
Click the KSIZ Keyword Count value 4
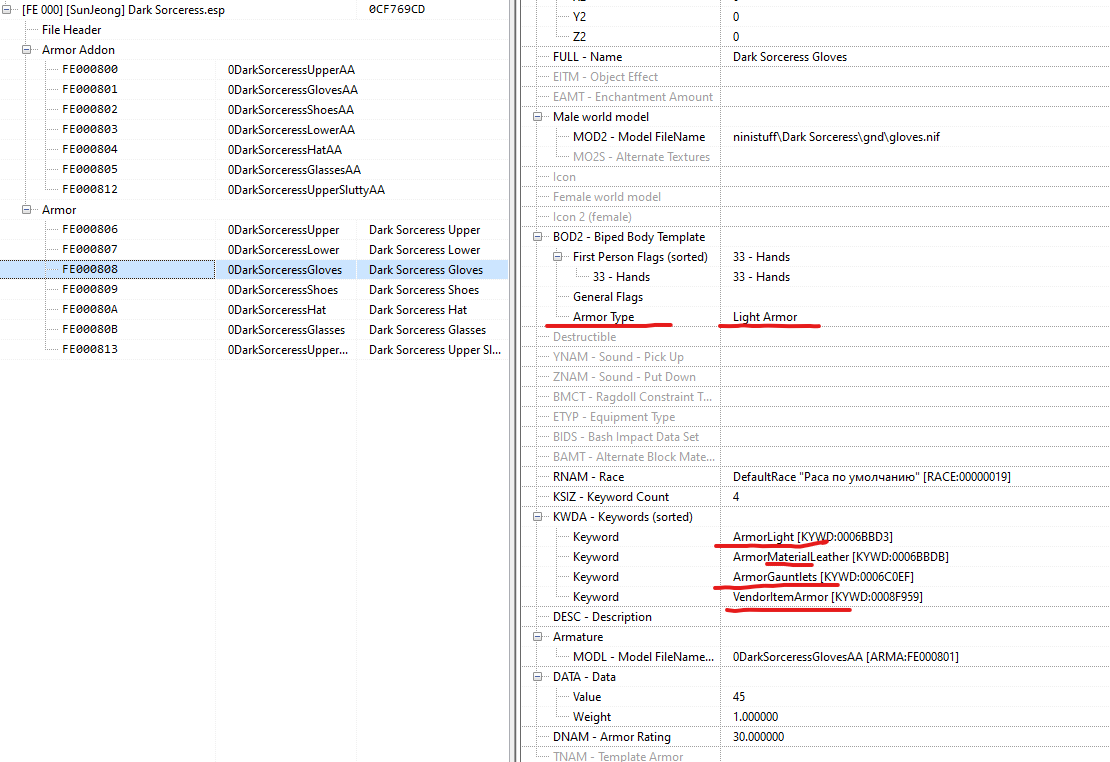pos(736,497)
